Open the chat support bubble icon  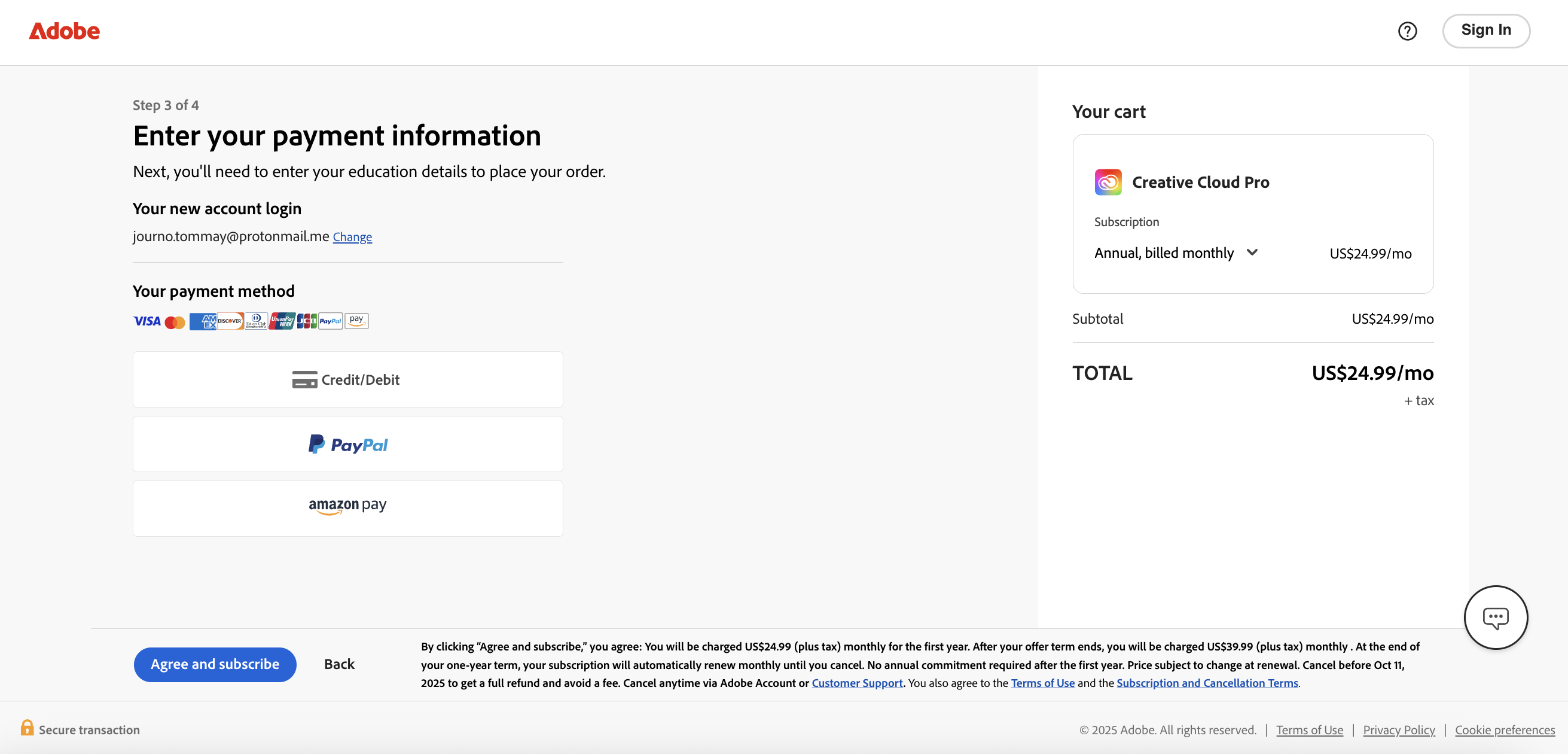[1495, 617]
